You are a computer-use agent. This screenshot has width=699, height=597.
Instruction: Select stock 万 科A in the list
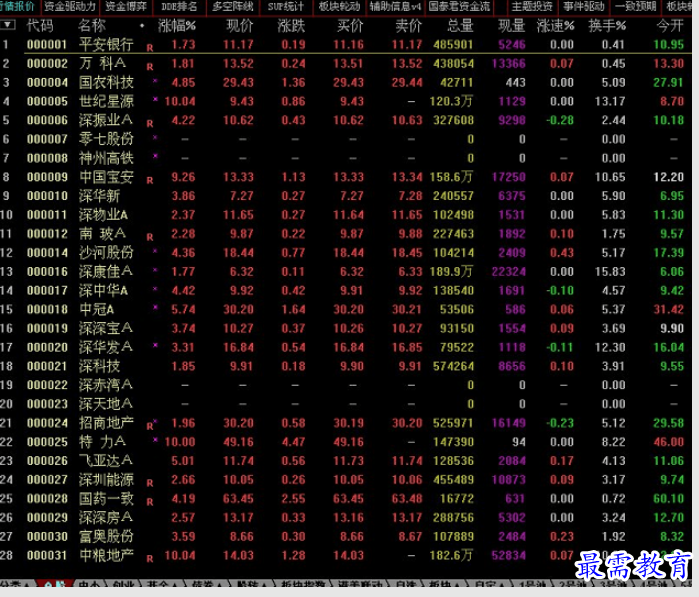point(103,63)
